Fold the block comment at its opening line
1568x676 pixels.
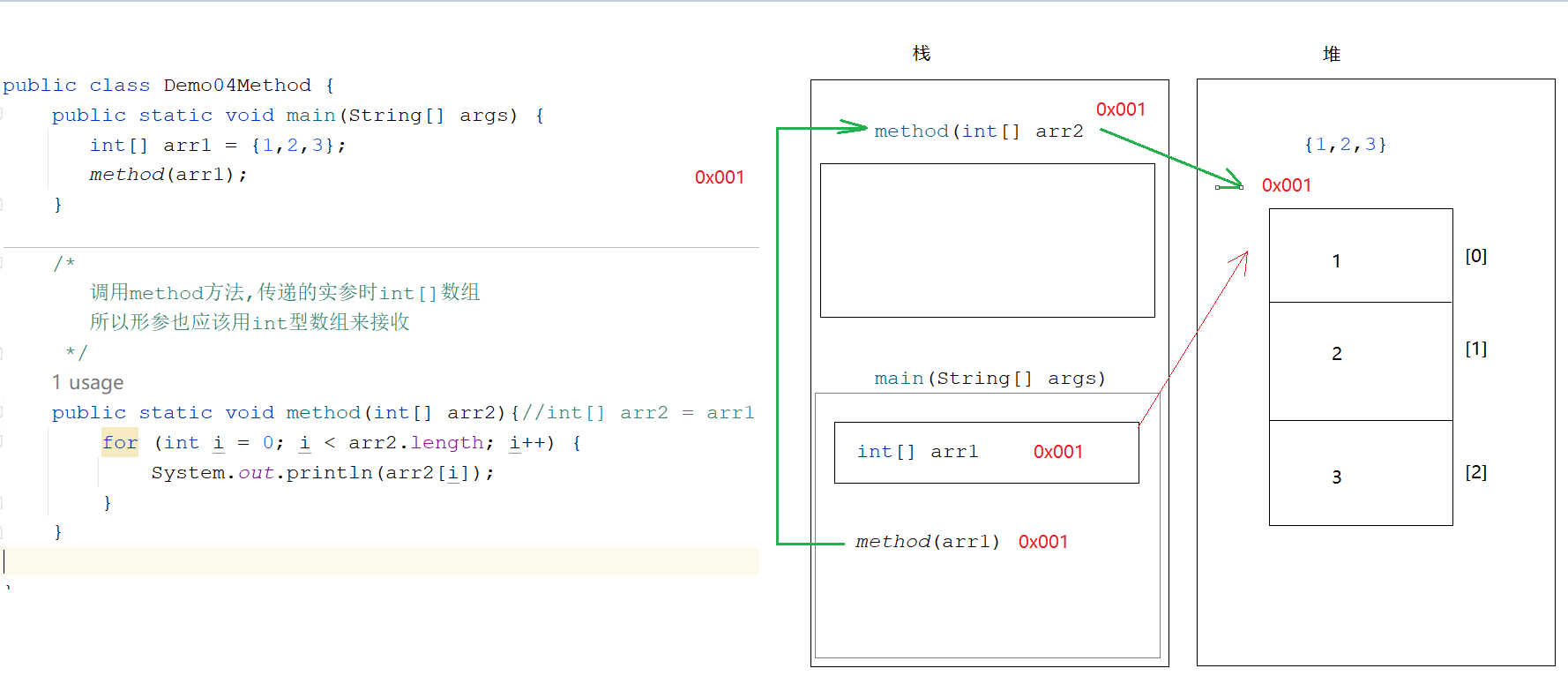[x=2, y=263]
